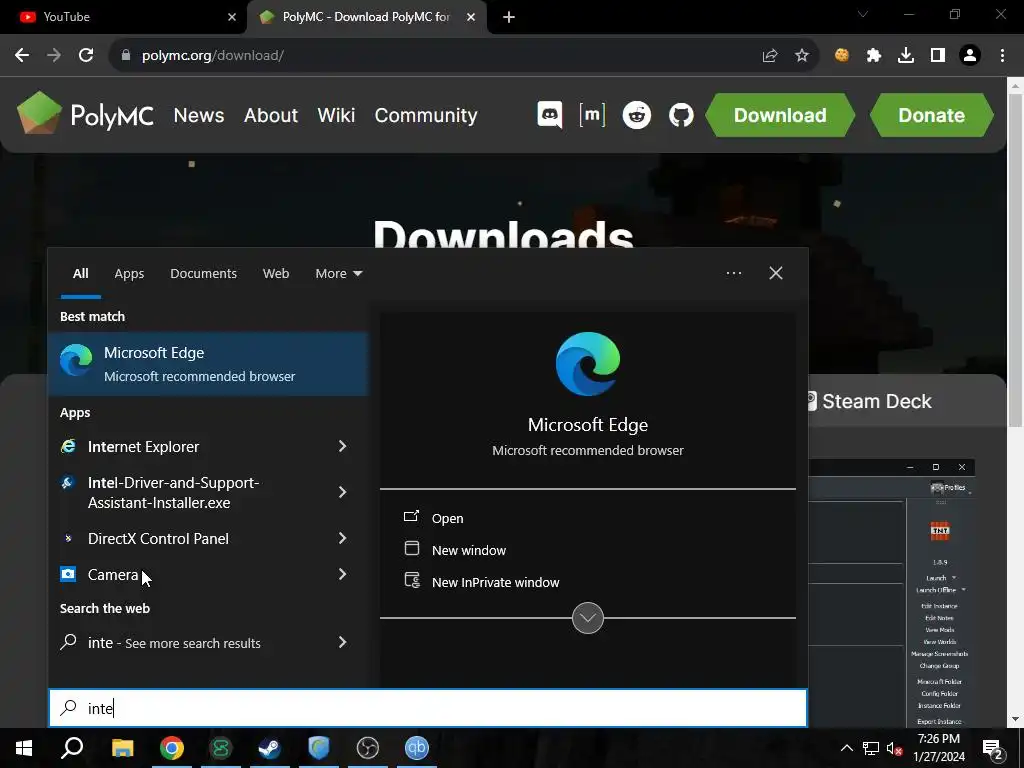Click the taskbar Search magnifier
1024x768 pixels.
tap(72, 748)
